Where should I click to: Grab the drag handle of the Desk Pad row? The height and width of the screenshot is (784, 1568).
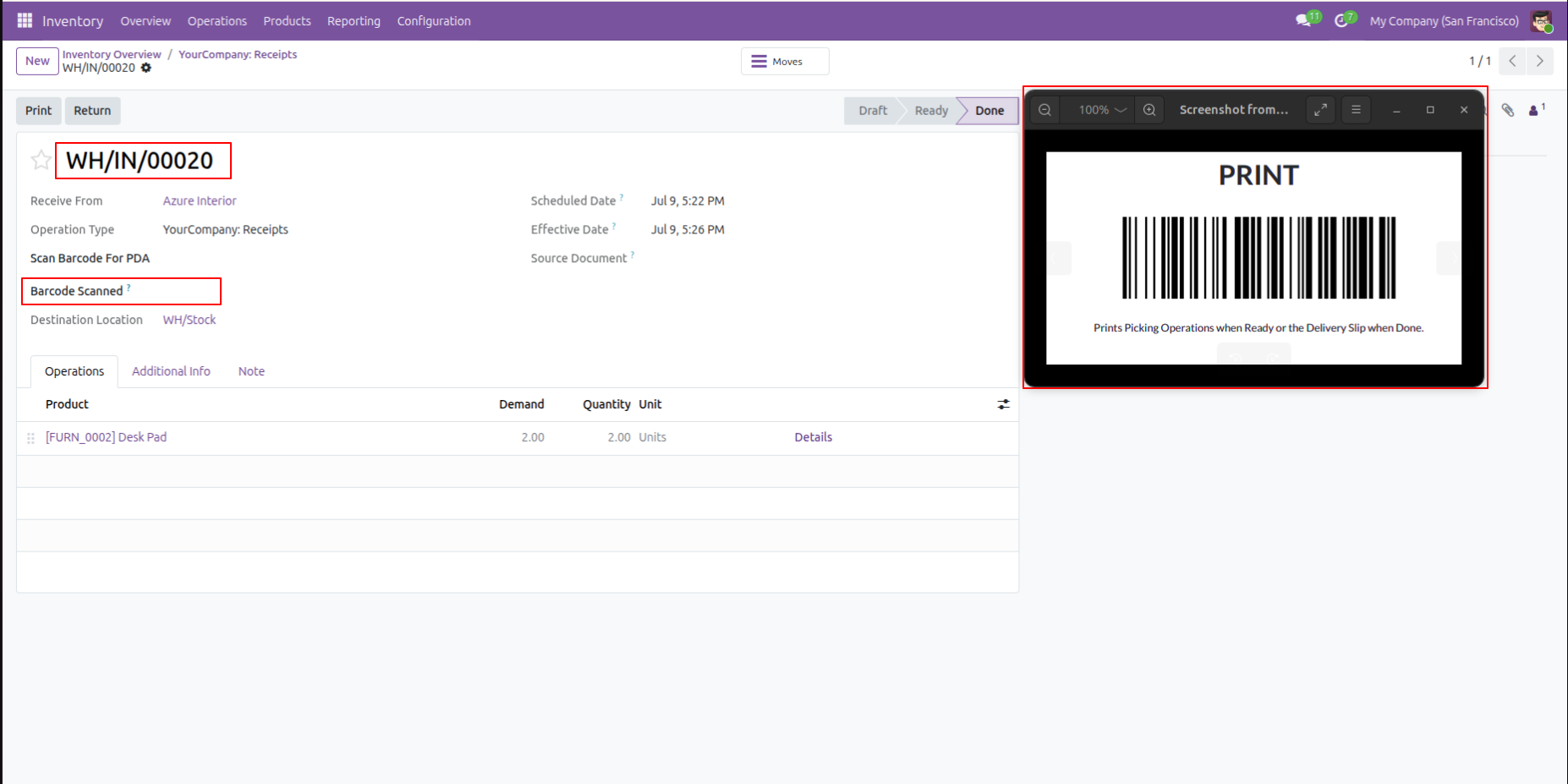click(x=31, y=438)
